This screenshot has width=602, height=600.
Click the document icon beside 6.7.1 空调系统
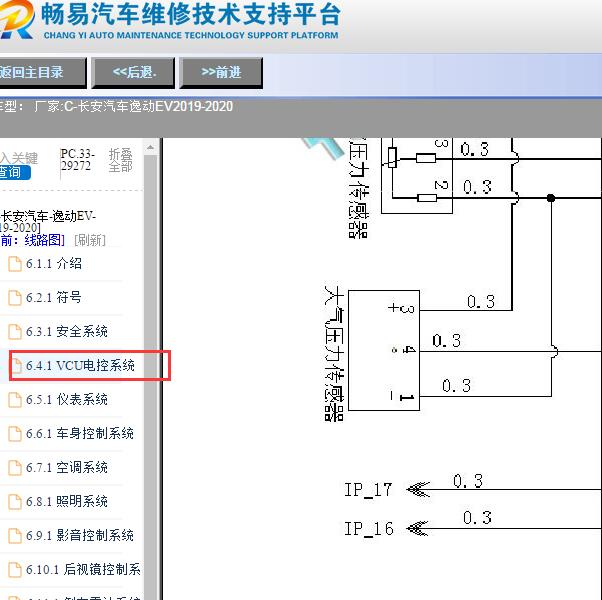[x=15, y=468]
